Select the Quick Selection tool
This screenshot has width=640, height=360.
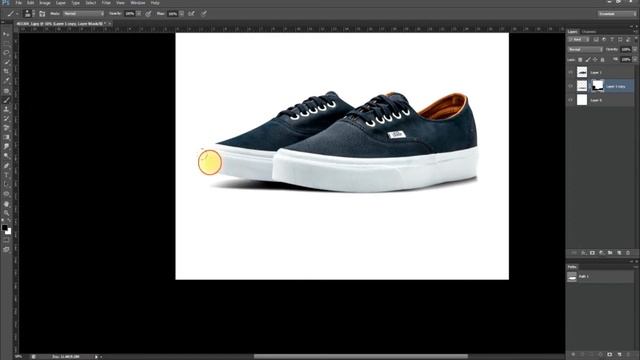[x=6, y=62]
